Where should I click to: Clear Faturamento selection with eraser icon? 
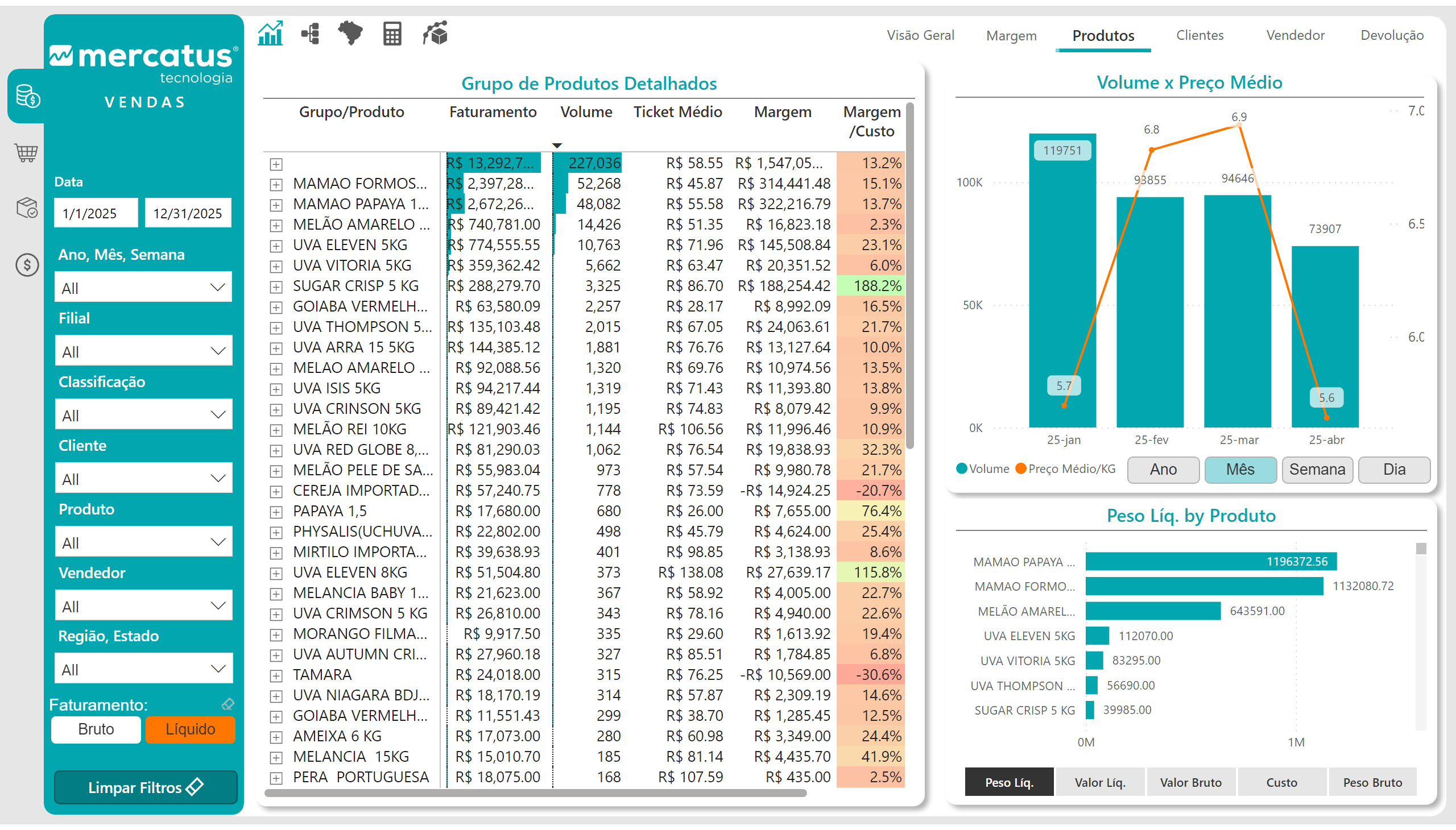(x=228, y=704)
